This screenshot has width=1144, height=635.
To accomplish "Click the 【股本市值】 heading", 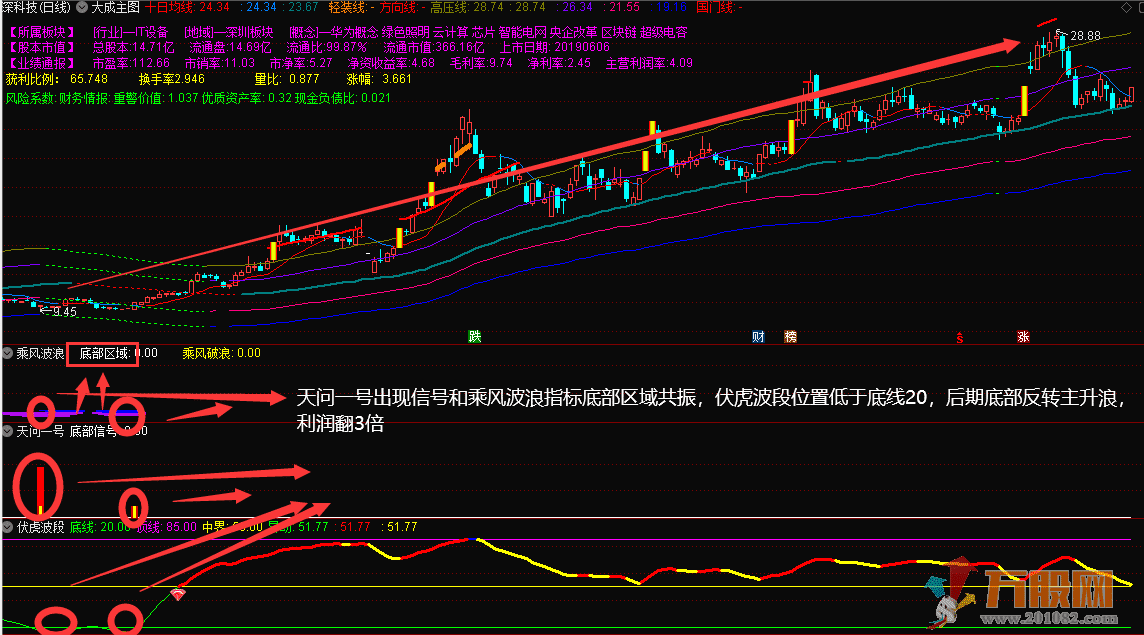I will tap(42, 47).
